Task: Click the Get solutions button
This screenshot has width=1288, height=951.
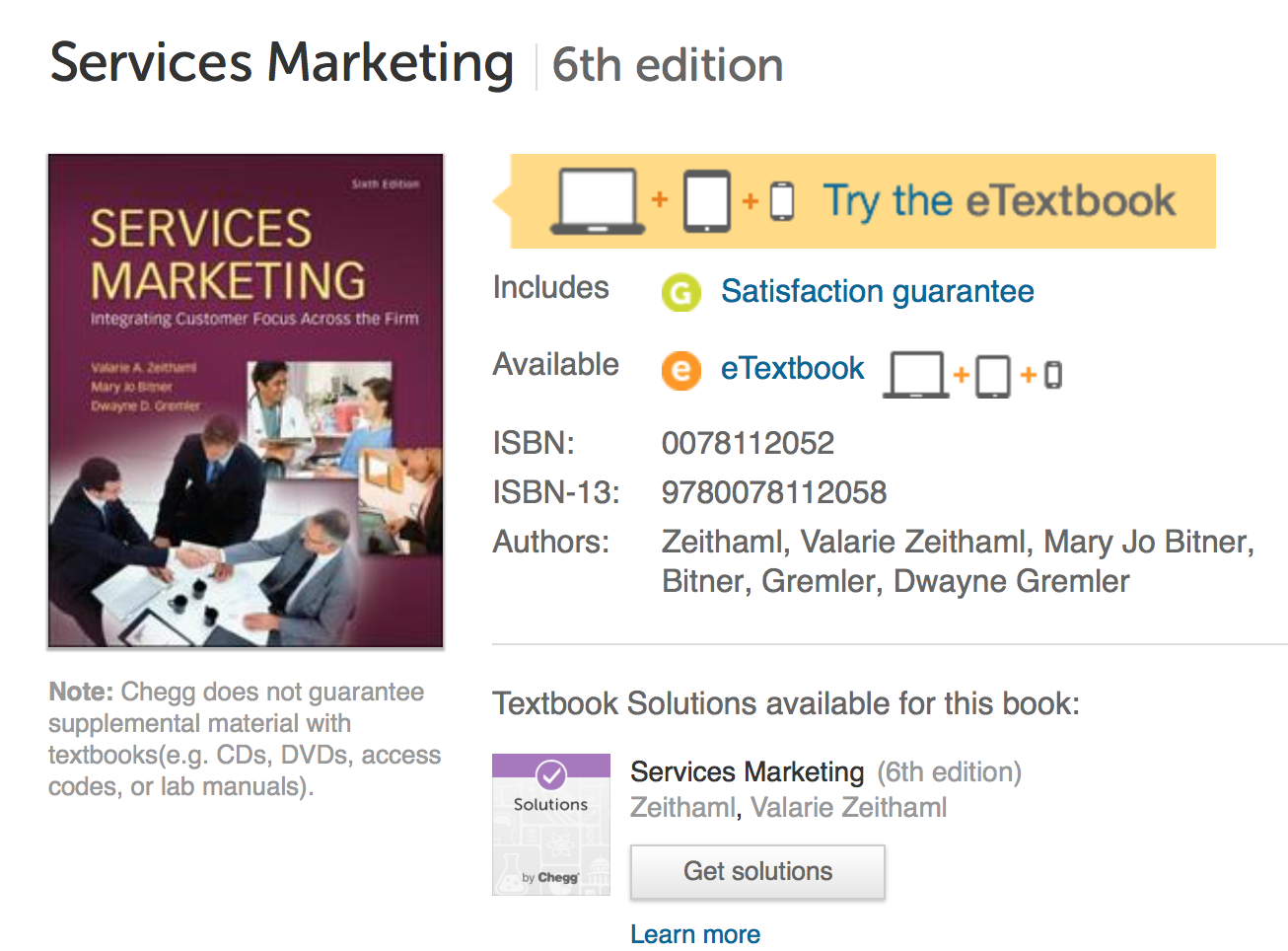Action: [x=757, y=872]
